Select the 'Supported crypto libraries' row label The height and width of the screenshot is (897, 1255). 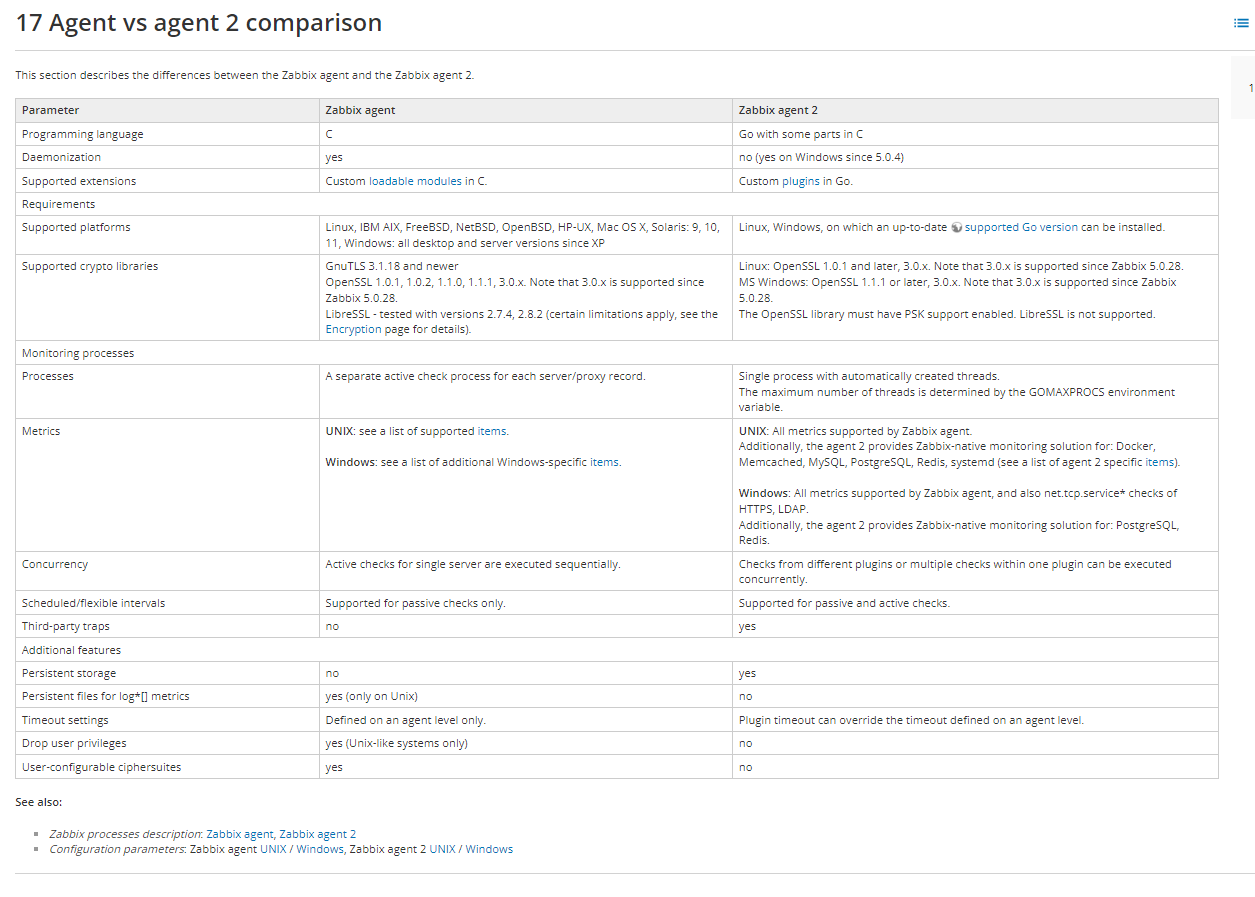(90, 266)
